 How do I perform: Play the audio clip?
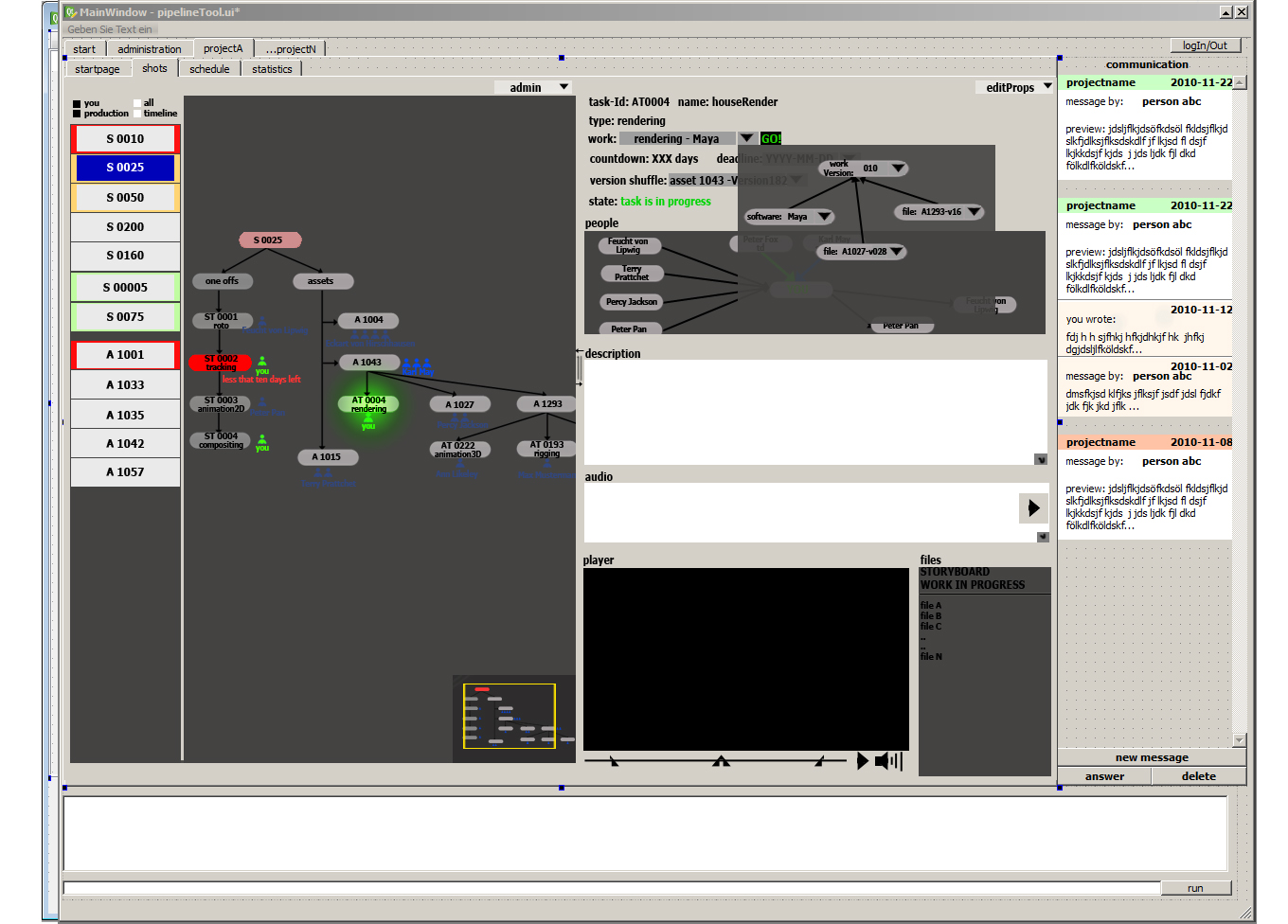click(1033, 508)
